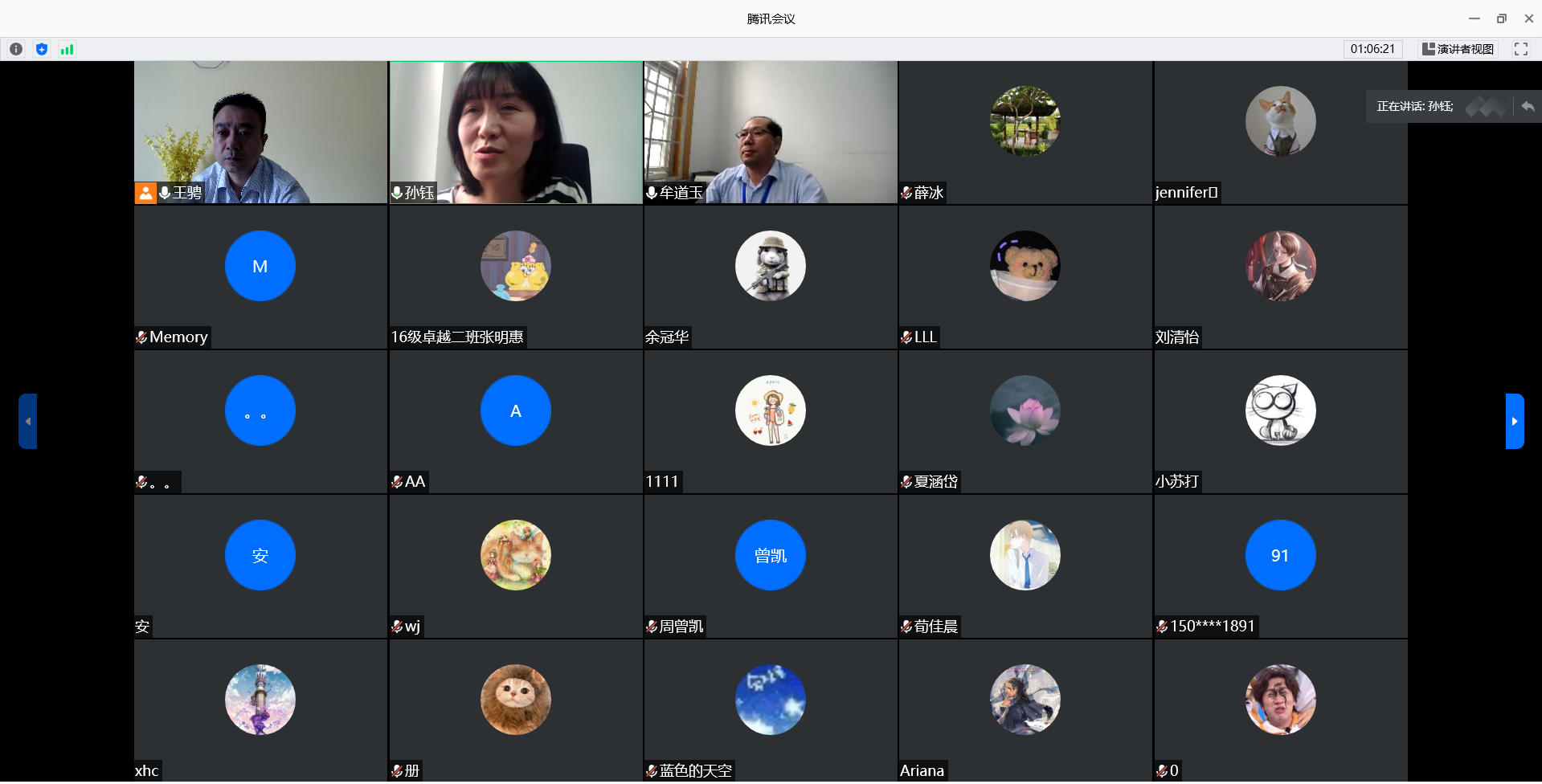Click muted mic icon beside 薛冰
1542x784 pixels.
click(x=906, y=193)
